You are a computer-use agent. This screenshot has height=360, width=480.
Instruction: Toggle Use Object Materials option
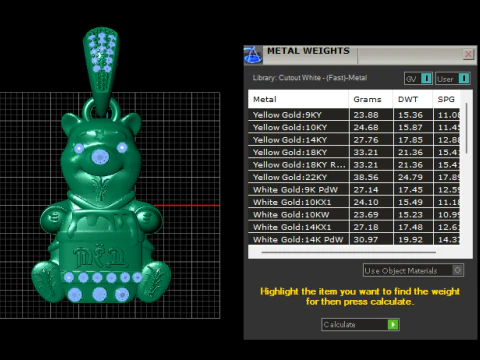pos(457,270)
